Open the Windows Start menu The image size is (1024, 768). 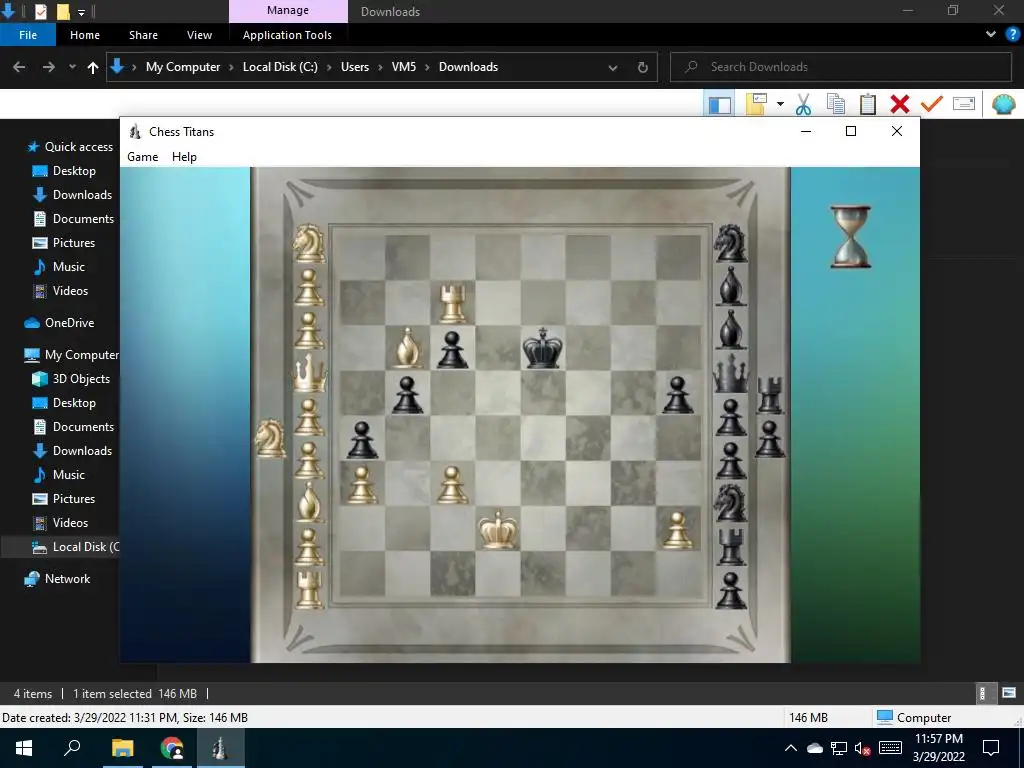click(24, 748)
